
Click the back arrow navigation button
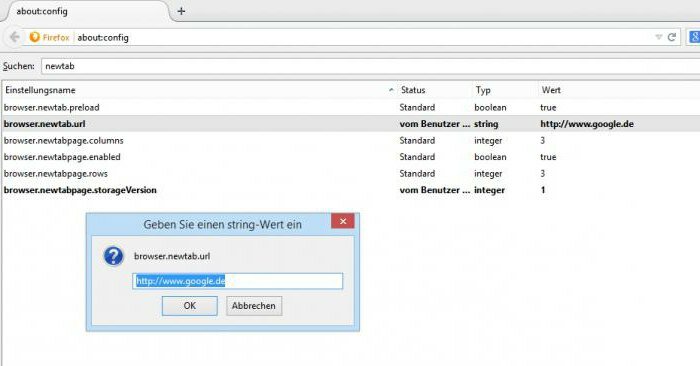point(15,37)
